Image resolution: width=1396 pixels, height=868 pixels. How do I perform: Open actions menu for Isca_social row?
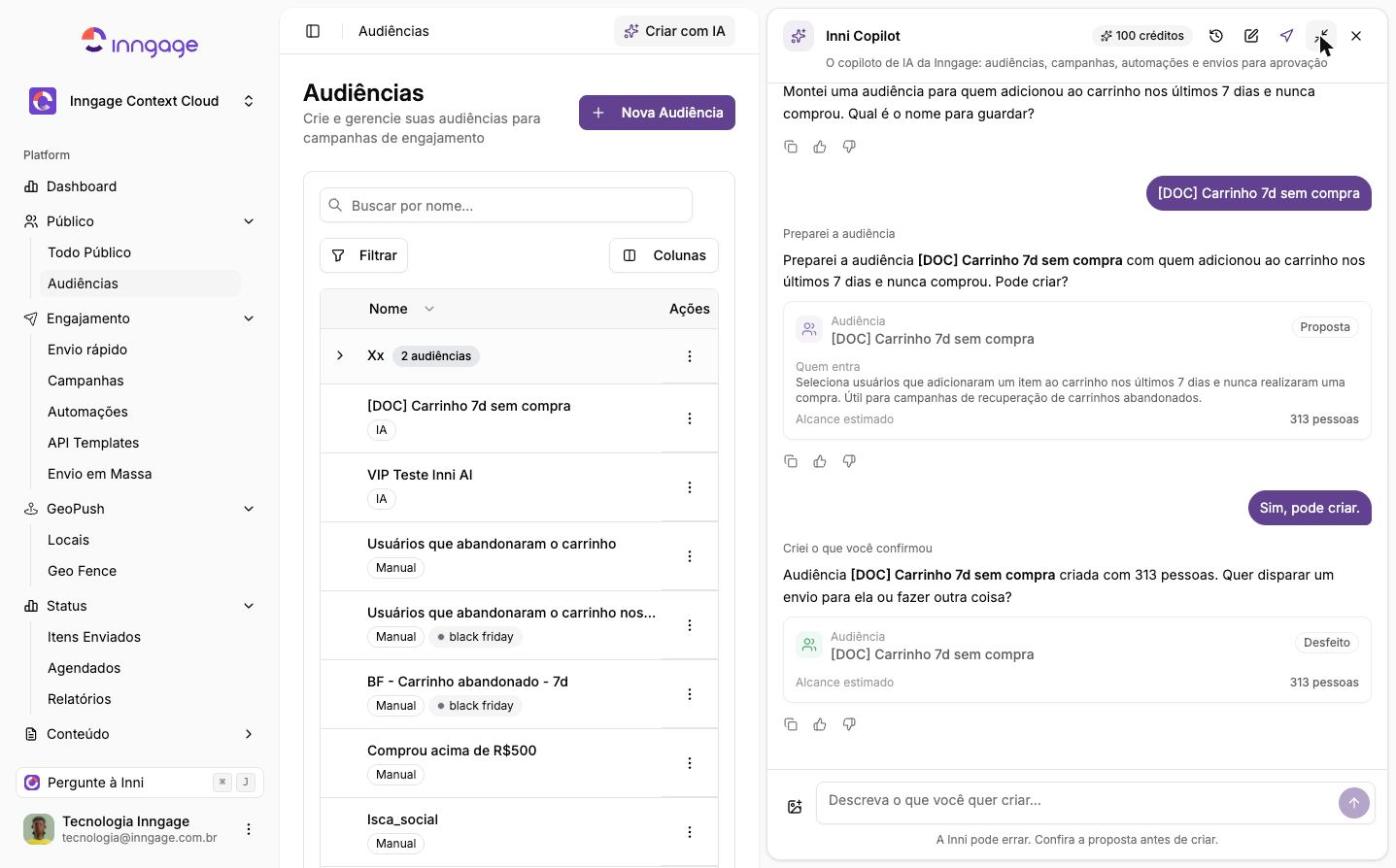[x=689, y=832]
